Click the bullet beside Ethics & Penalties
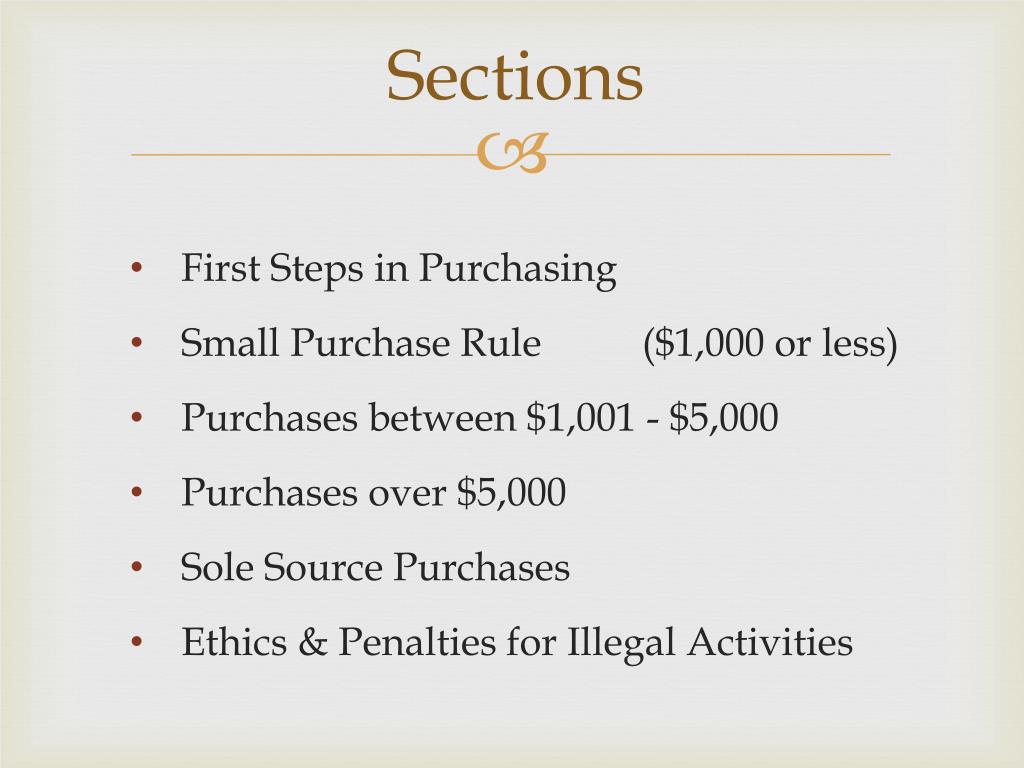1024x768 pixels. (136, 641)
